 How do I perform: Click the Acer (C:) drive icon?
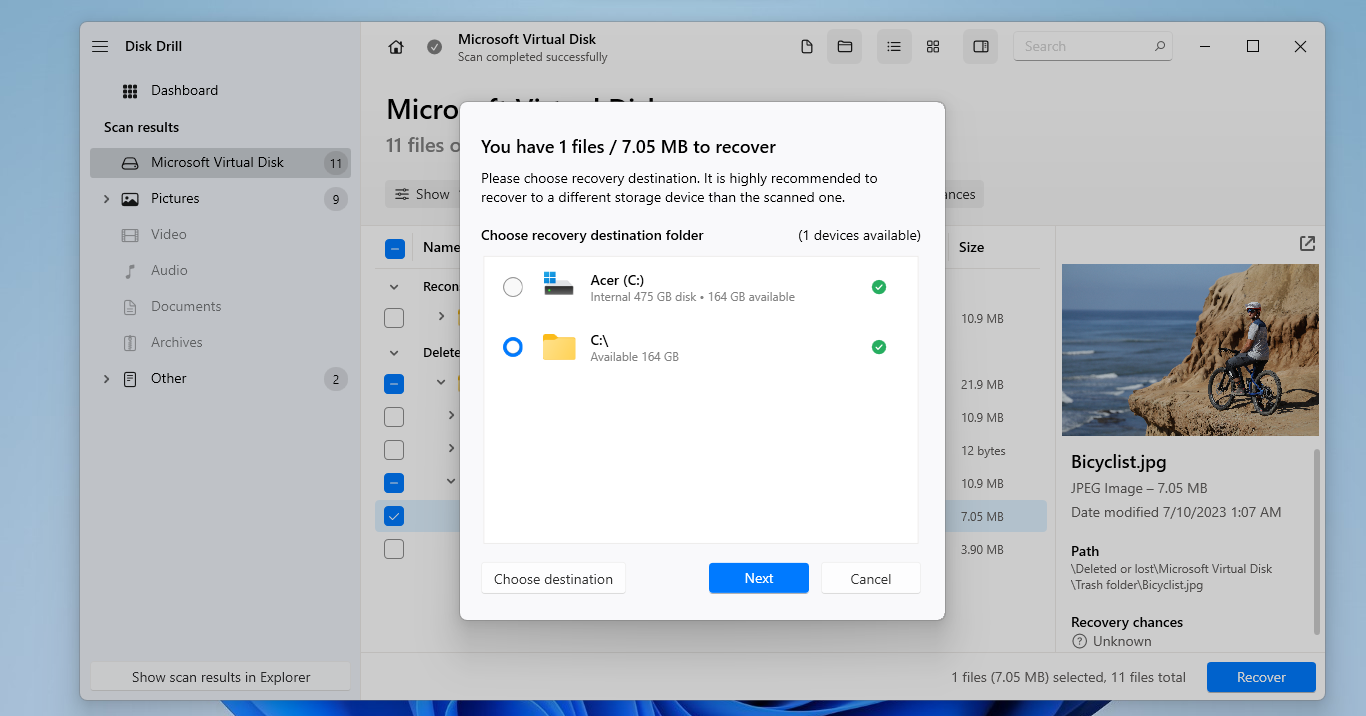559,284
